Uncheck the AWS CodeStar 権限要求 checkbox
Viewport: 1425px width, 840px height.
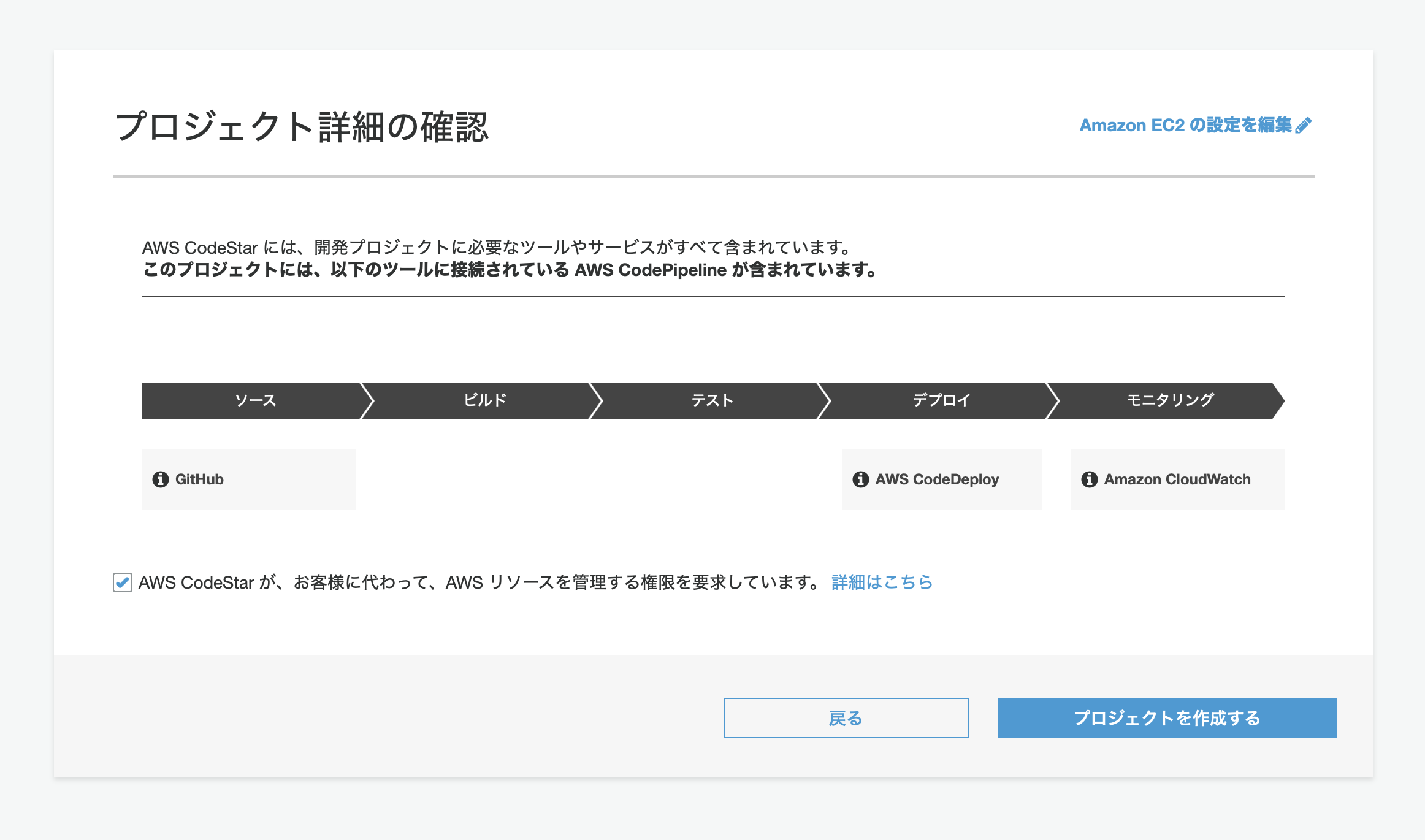(121, 581)
